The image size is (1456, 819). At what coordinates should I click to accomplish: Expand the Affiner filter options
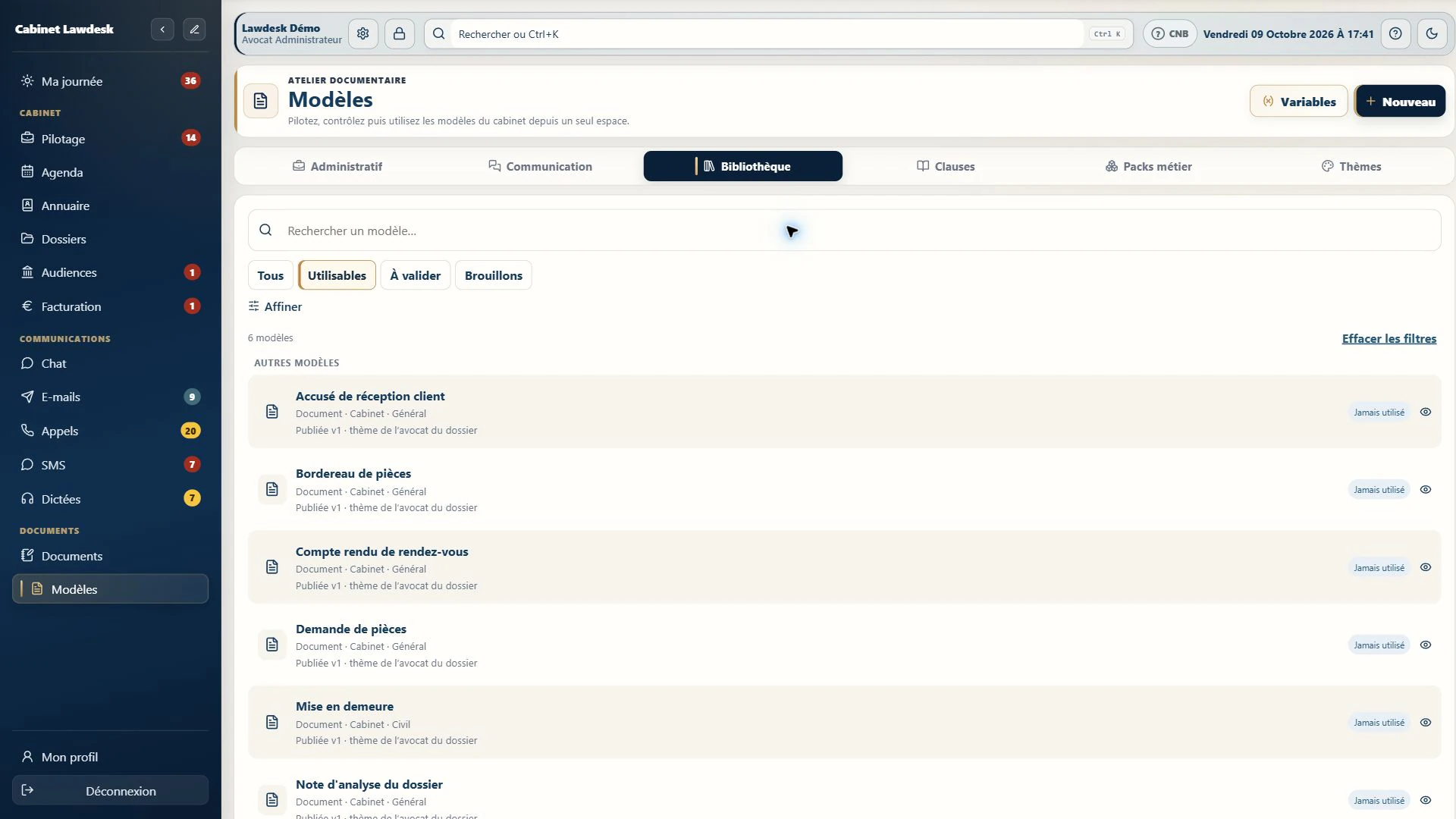point(275,306)
